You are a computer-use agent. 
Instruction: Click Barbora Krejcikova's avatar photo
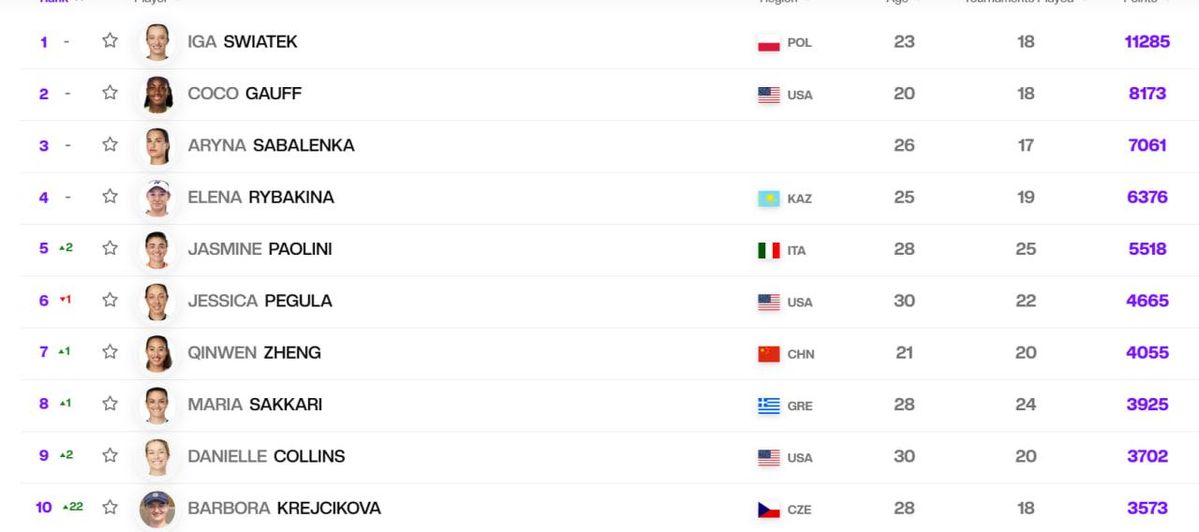click(157, 509)
